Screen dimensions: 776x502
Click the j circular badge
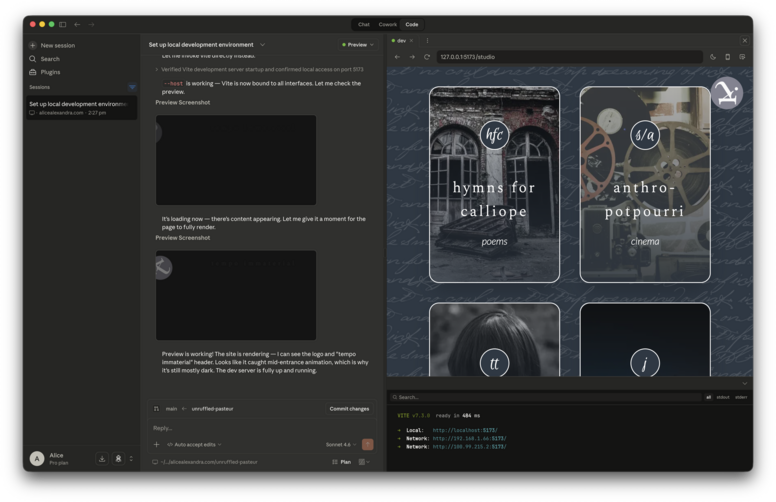[645, 363]
